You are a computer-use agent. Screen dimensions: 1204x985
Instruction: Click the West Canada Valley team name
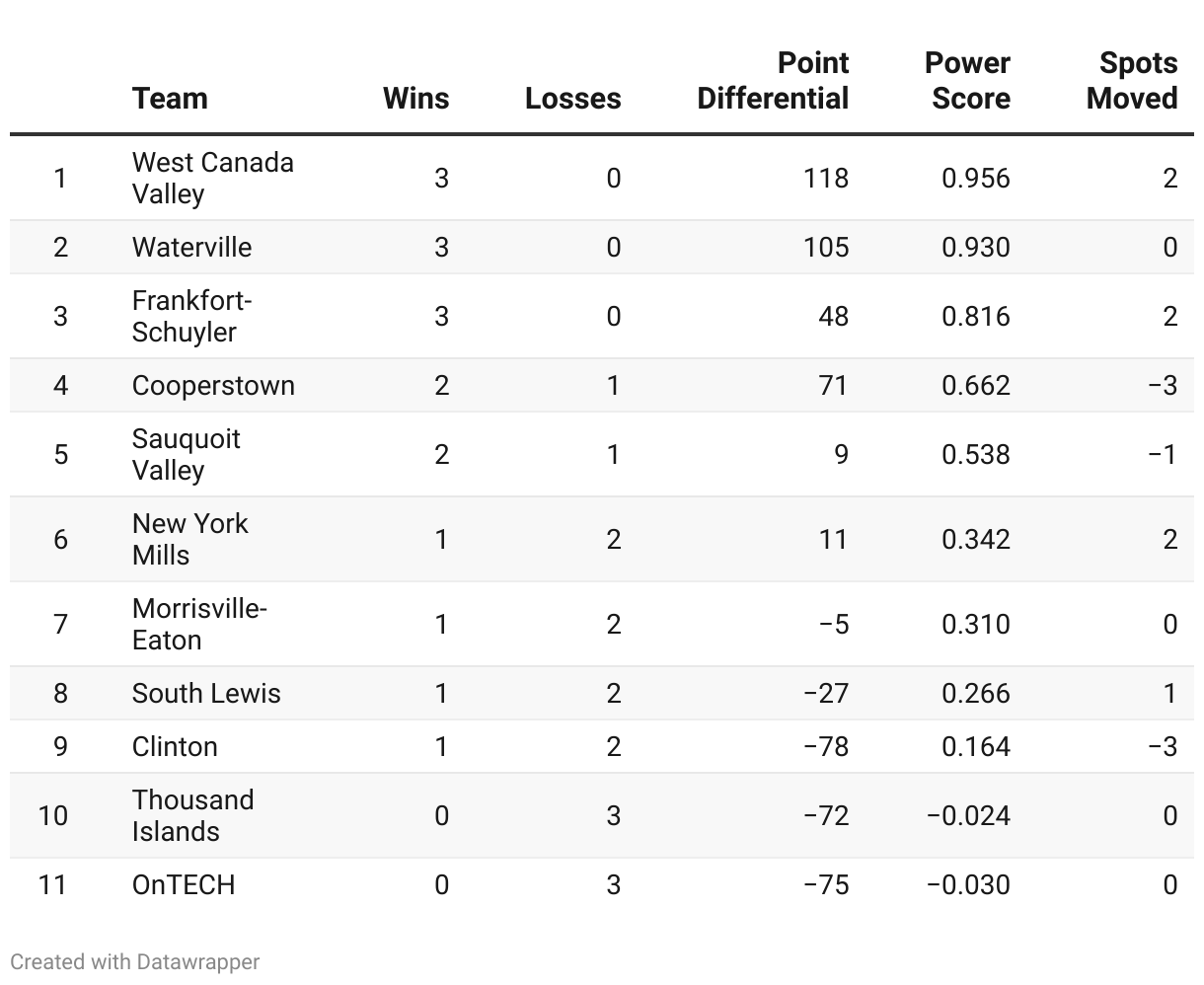[x=213, y=178]
